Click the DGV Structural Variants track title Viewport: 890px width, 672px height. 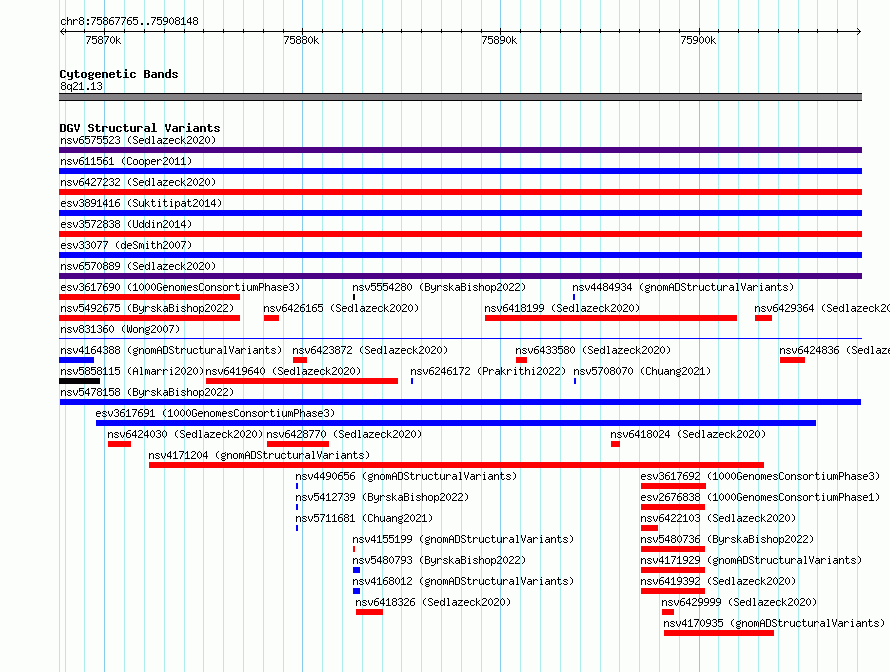140,128
